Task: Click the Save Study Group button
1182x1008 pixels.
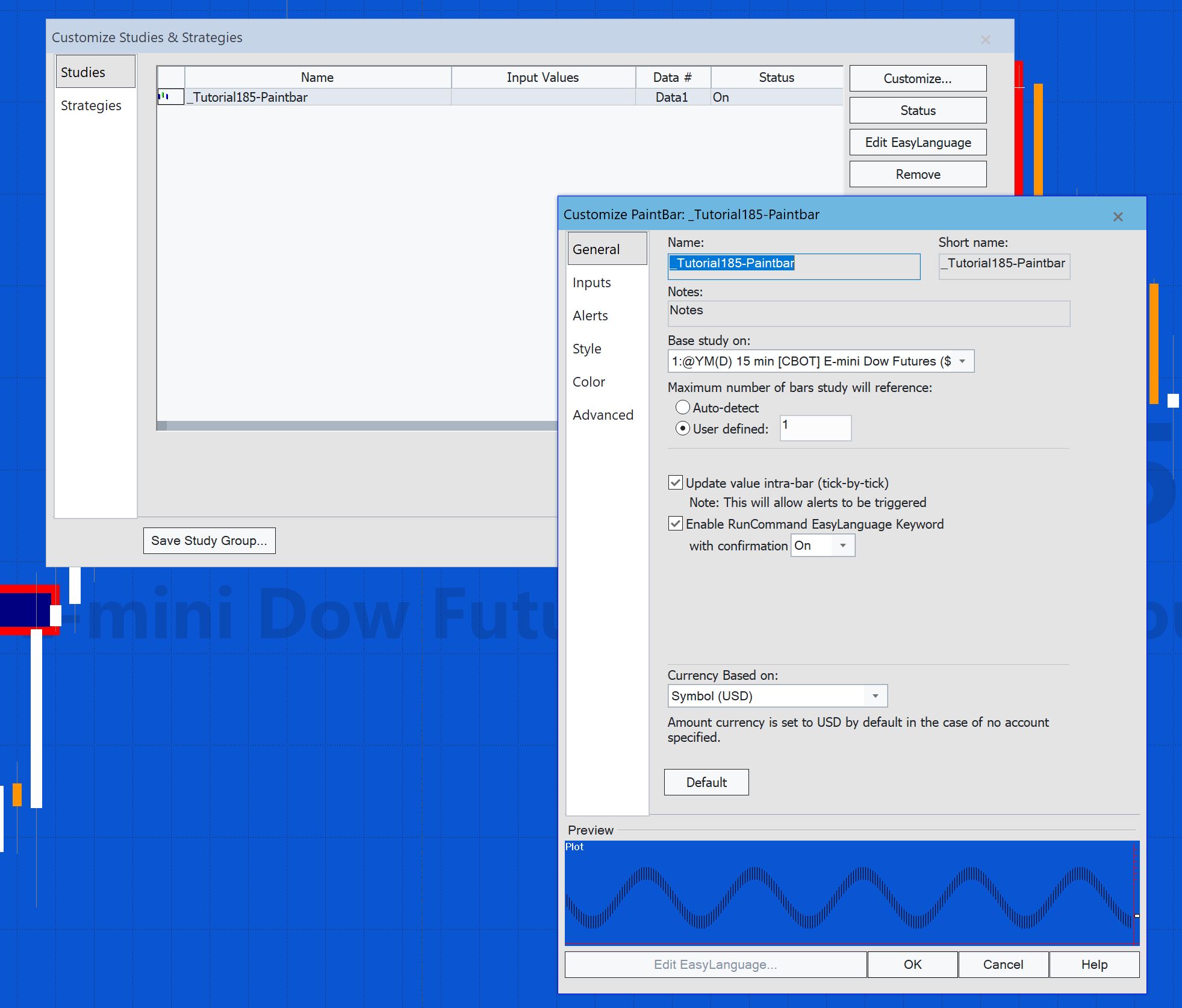Action: 209,540
